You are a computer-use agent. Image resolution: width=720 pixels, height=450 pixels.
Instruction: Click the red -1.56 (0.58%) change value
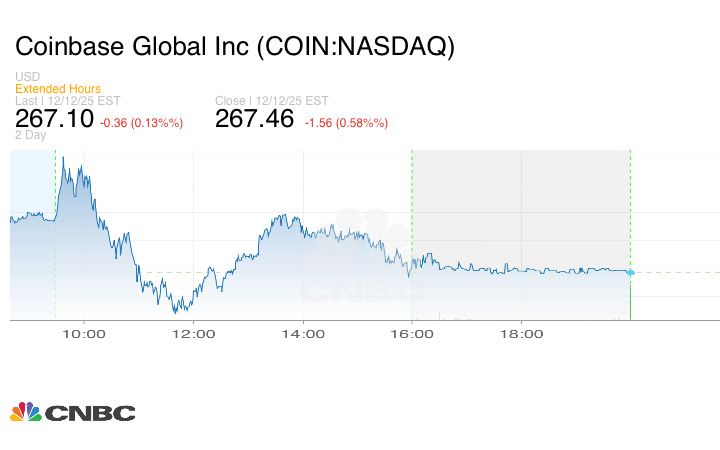pos(346,123)
